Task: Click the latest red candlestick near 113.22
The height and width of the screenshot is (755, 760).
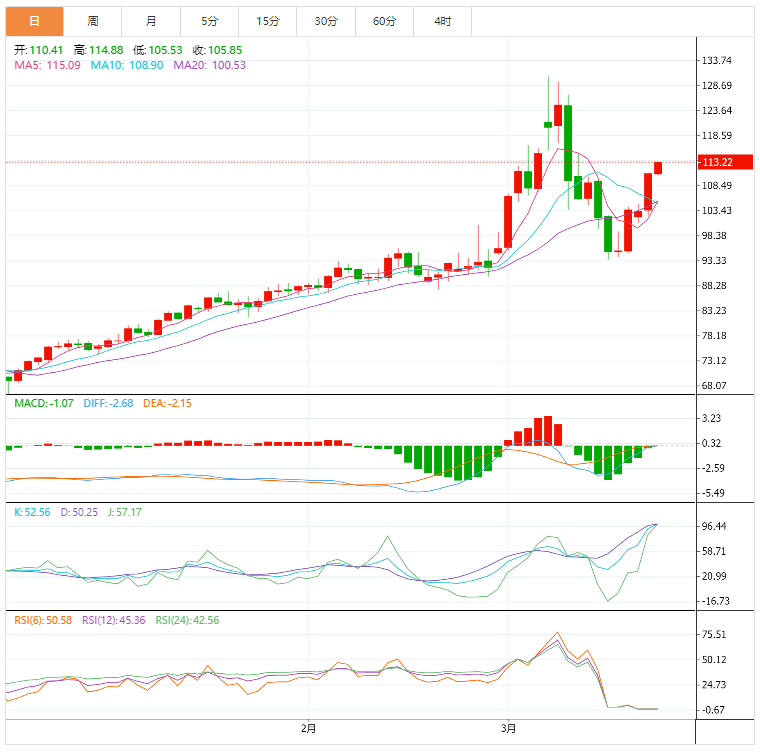Action: (658, 168)
